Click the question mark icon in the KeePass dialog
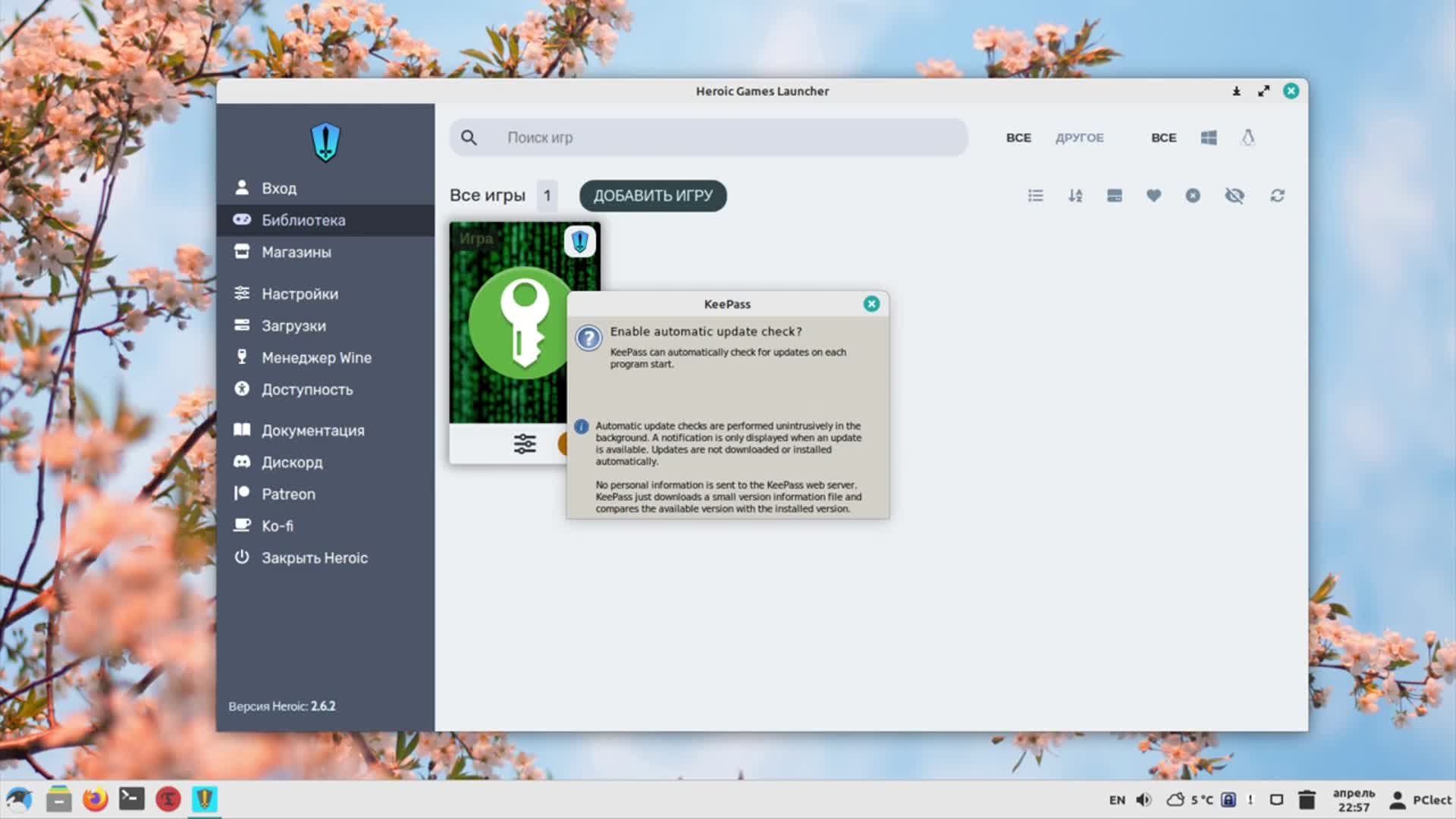 [x=588, y=338]
